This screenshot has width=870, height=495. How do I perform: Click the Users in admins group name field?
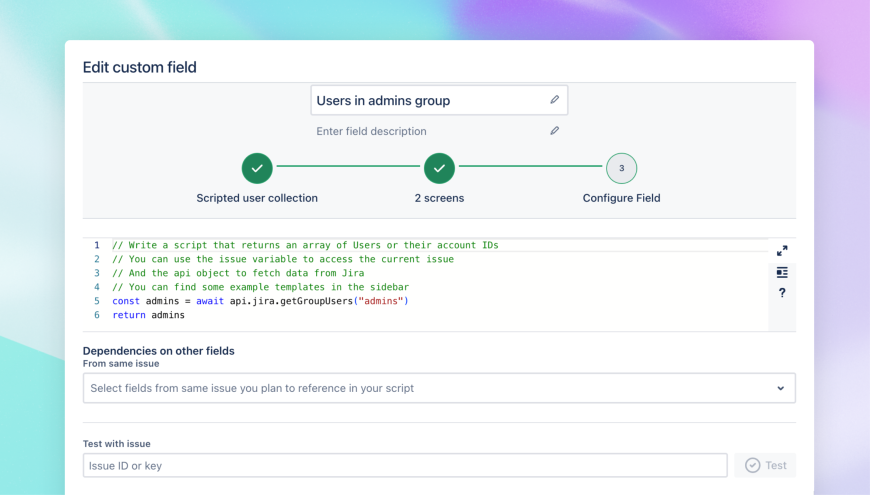(x=430, y=100)
